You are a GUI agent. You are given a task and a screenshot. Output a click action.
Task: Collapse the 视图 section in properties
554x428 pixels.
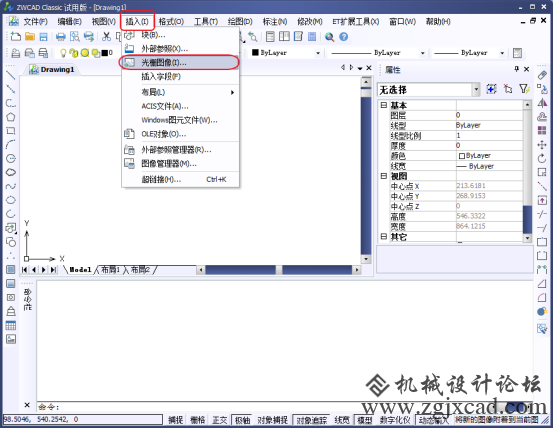[x=384, y=176]
